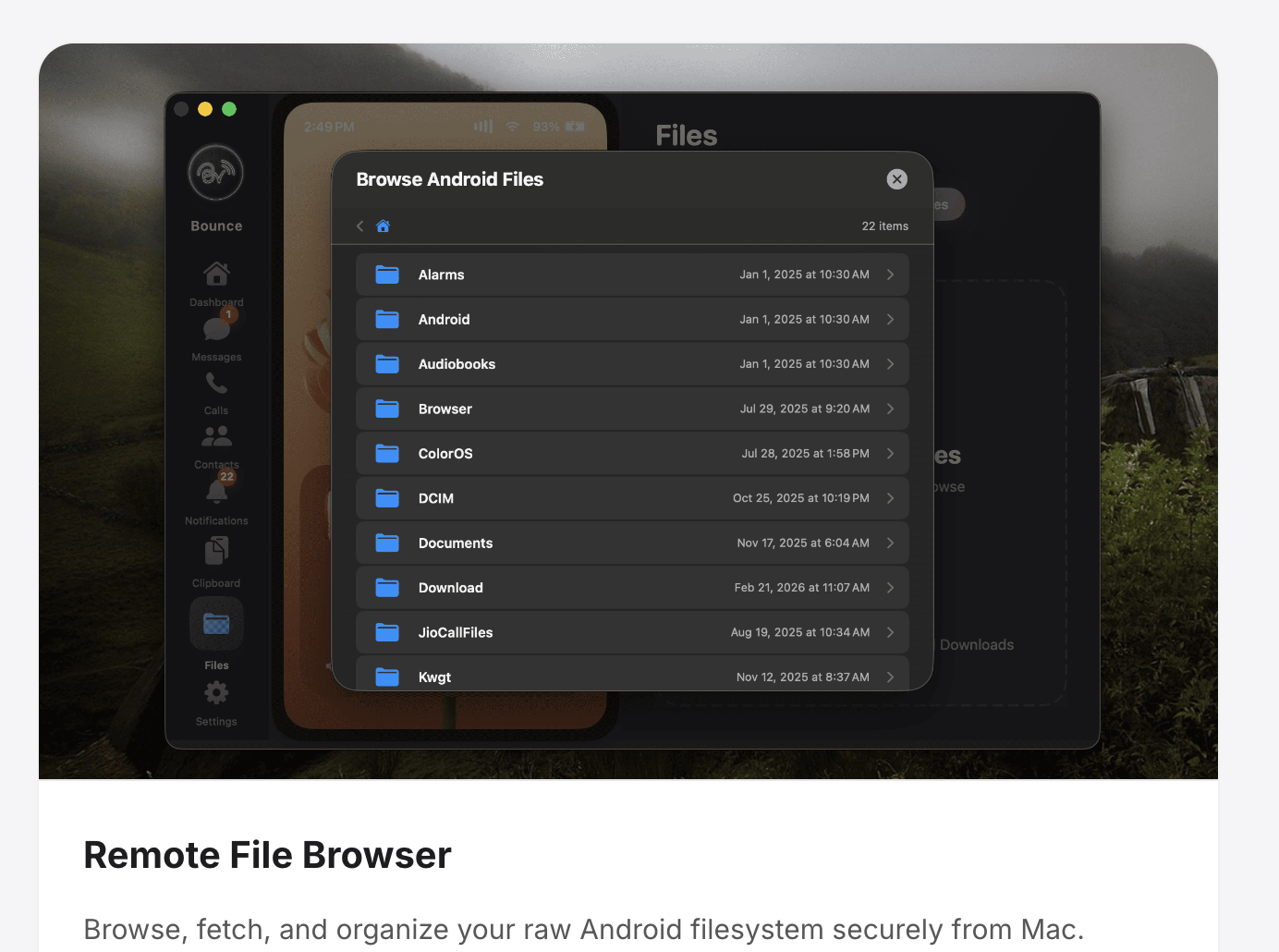Image resolution: width=1279 pixels, height=952 pixels.
Task: Click the yellow minimize window button
Action: click(x=205, y=109)
